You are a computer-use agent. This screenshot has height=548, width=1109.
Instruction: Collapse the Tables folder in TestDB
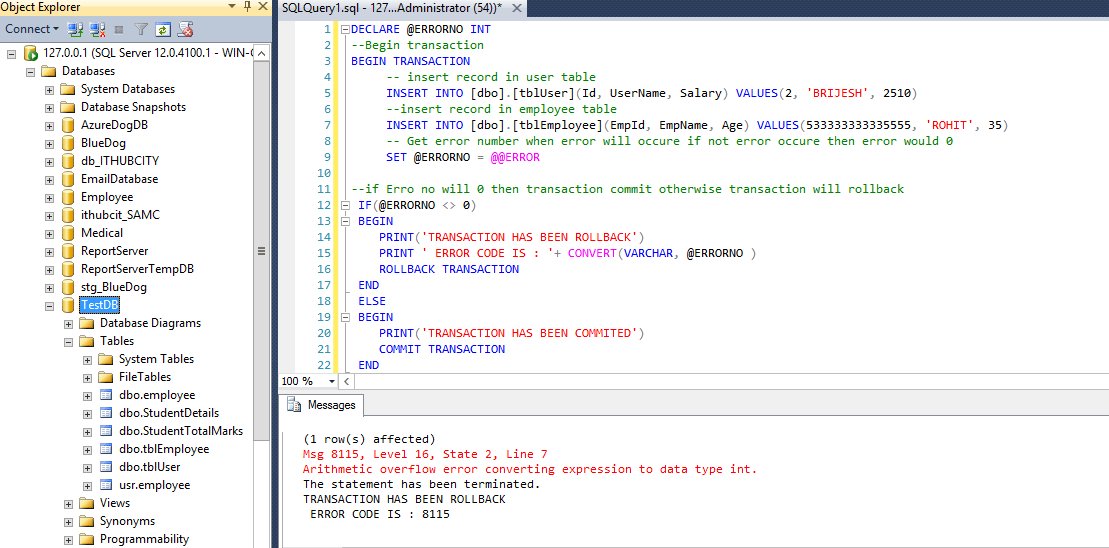point(69,342)
